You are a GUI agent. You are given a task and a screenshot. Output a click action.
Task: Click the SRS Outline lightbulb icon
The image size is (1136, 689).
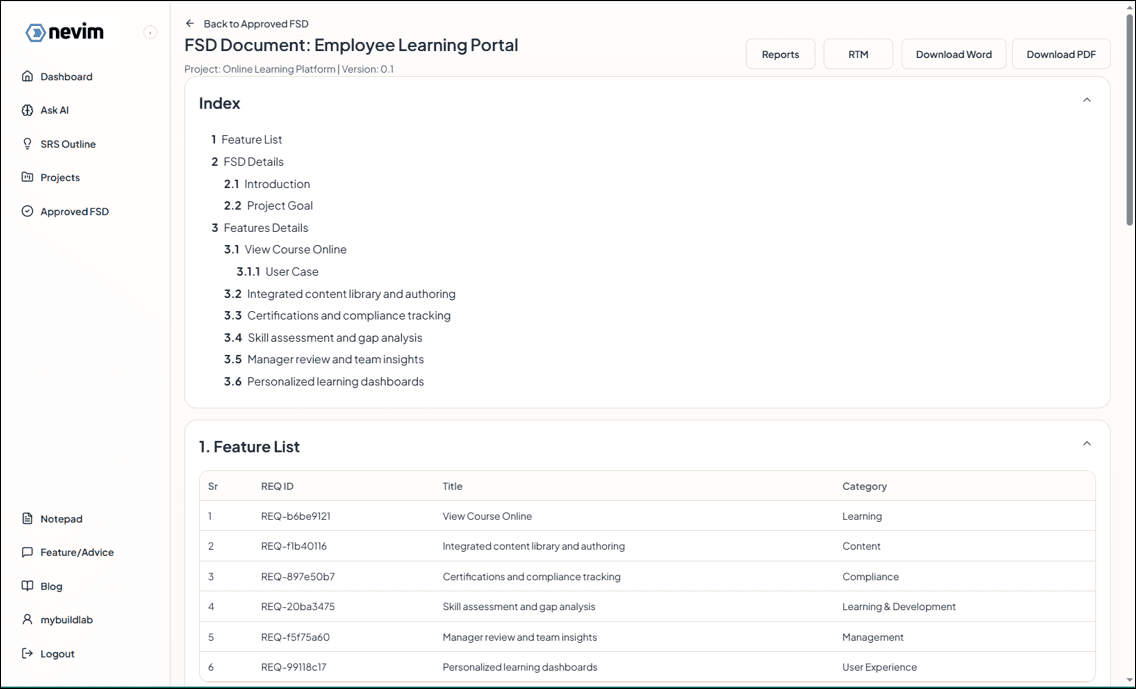(28, 144)
